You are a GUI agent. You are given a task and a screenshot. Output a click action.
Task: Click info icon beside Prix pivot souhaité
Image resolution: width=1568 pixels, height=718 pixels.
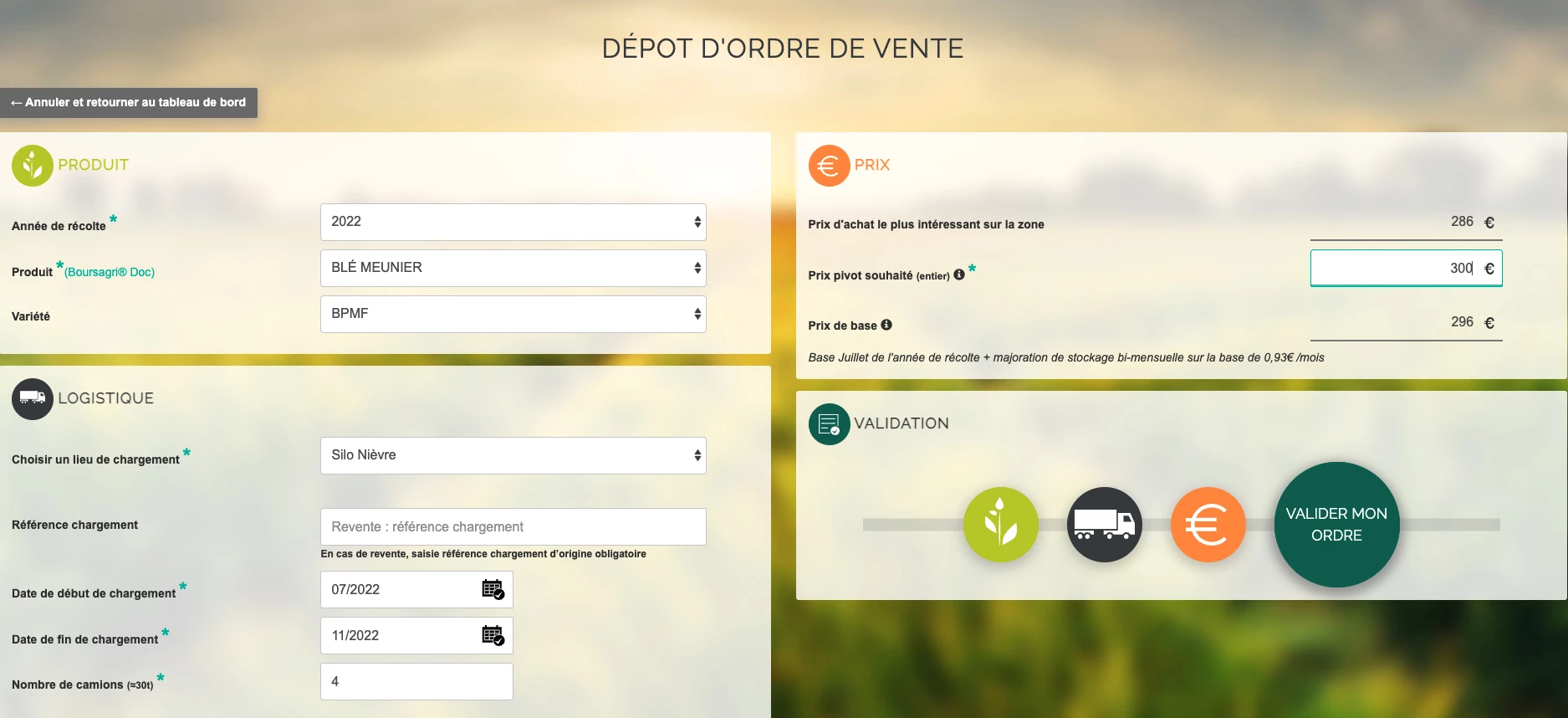click(959, 274)
